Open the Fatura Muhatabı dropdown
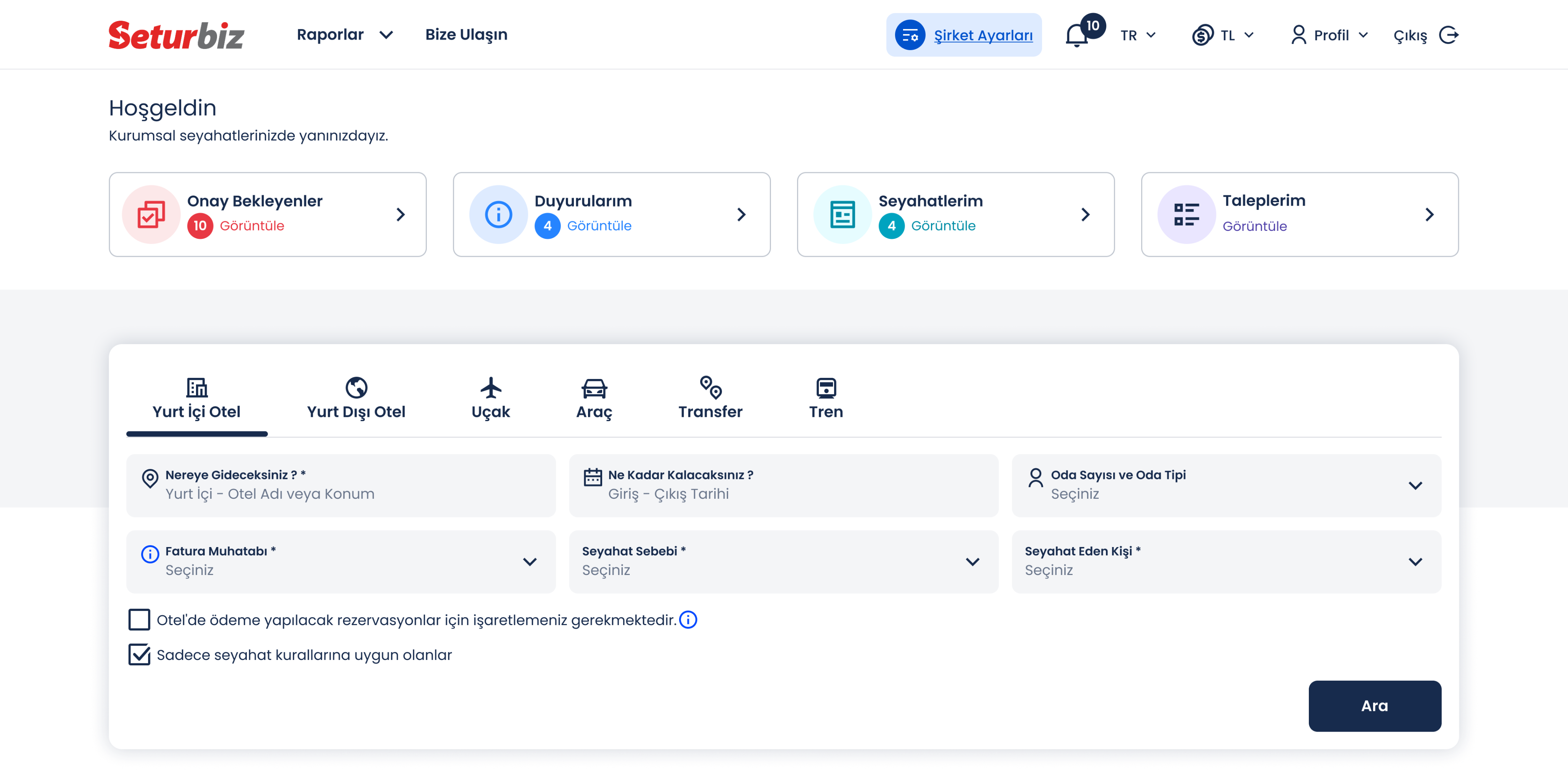Image resolution: width=1568 pixels, height=771 pixels. pyautogui.click(x=341, y=561)
